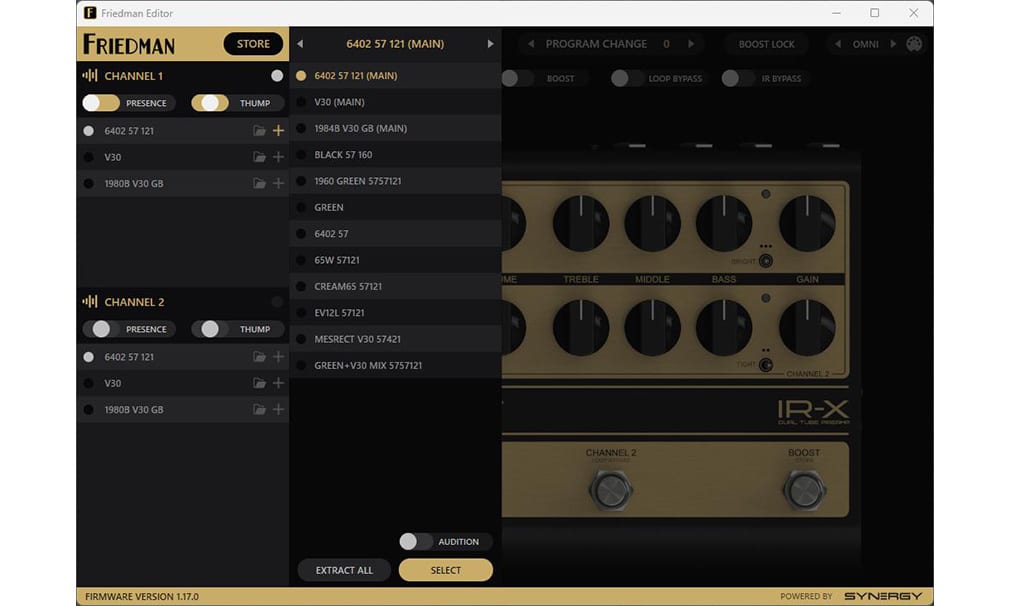Toggle Channel 1 Thump switch
Screen dimensions: 1010x606
click(x=210, y=103)
